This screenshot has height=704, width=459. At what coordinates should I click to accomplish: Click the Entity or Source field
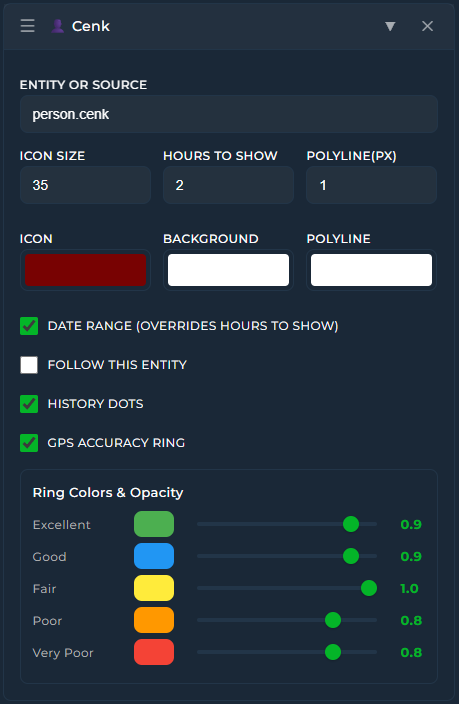(x=229, y=114)
